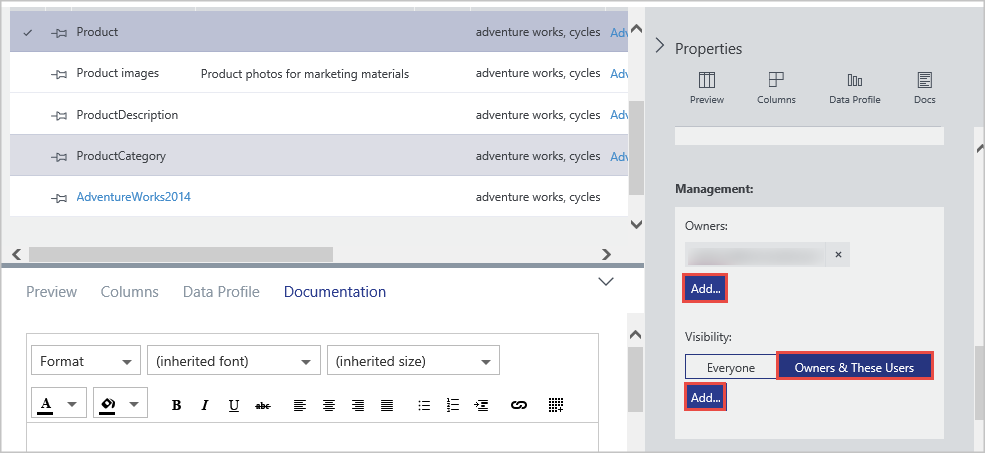Viewport: 985px width, 453px height.
Task: Collapse the Properties panel with the chevron
Action: pyautogui.click(x=660, y=46)
